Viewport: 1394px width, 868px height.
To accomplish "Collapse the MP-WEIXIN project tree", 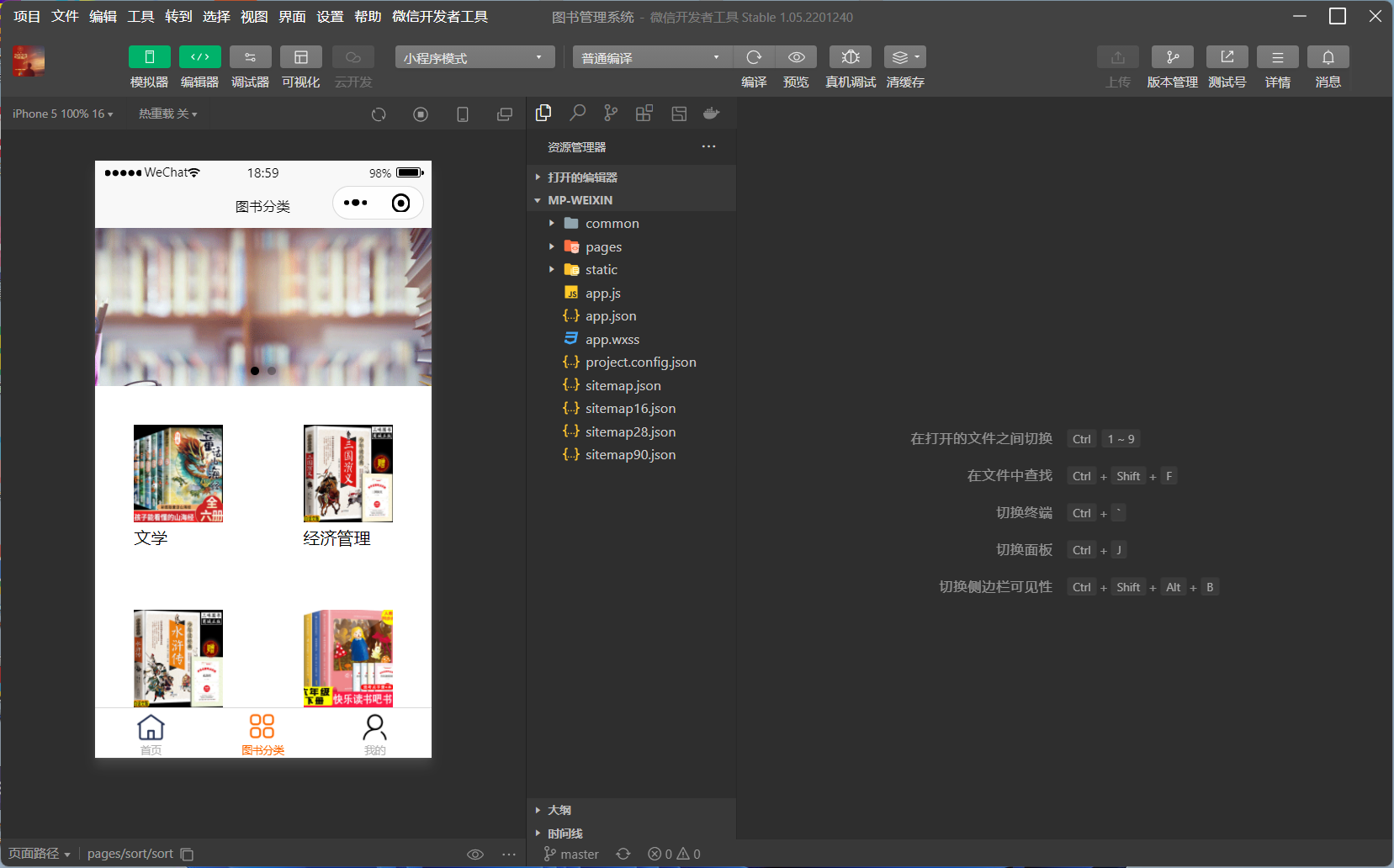I will 632,200.
